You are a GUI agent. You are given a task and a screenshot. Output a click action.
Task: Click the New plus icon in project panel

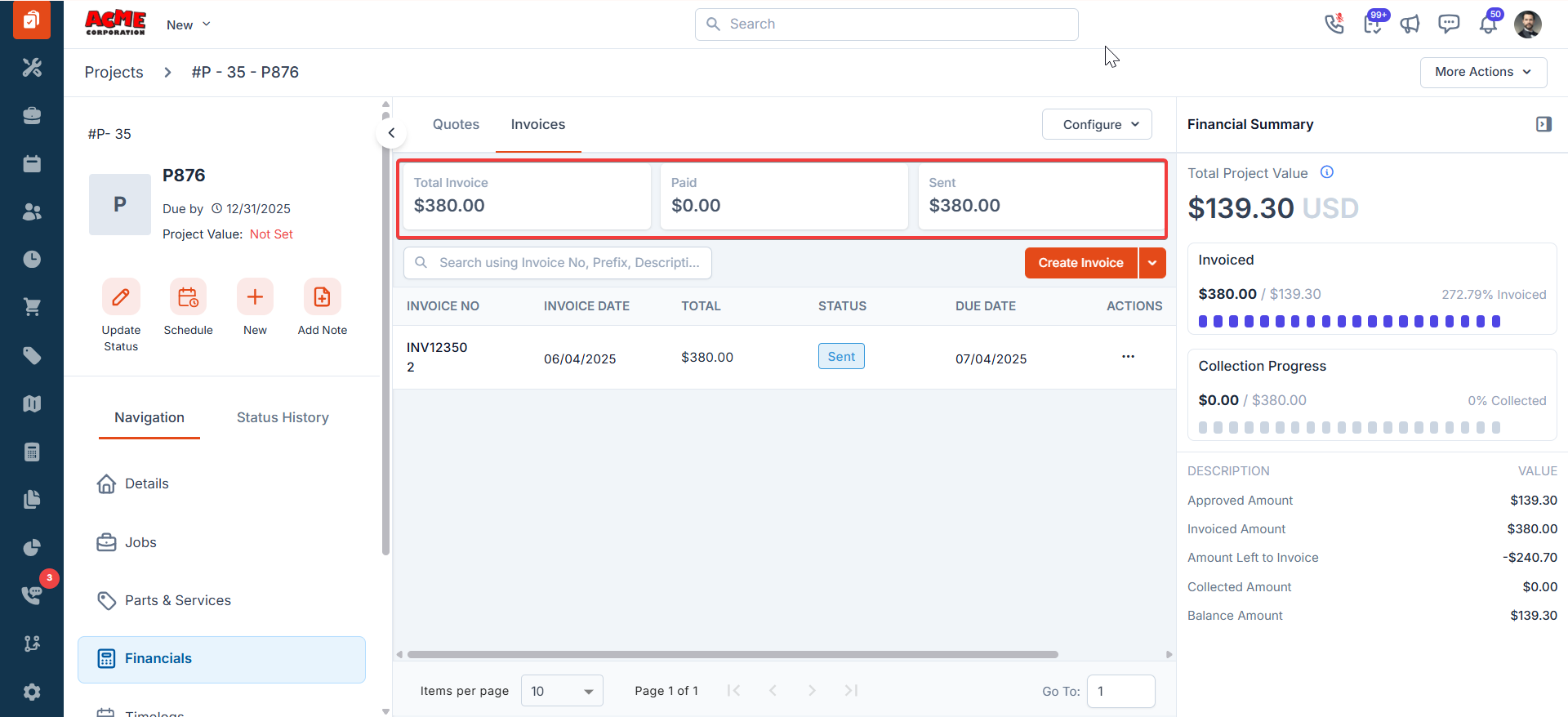point(255,296)
